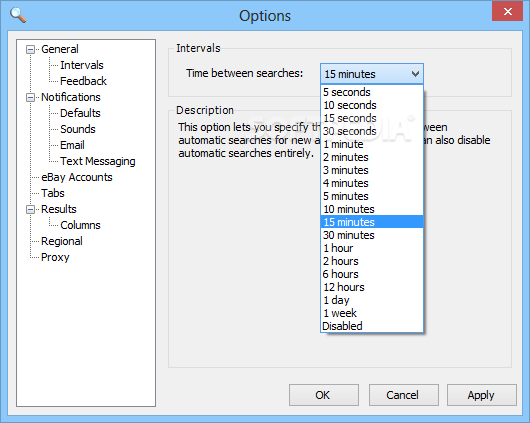The width and height of the screenshot is (530, 423).
Task: Collapse the General tree node
Action: click(x=30, y=50)
